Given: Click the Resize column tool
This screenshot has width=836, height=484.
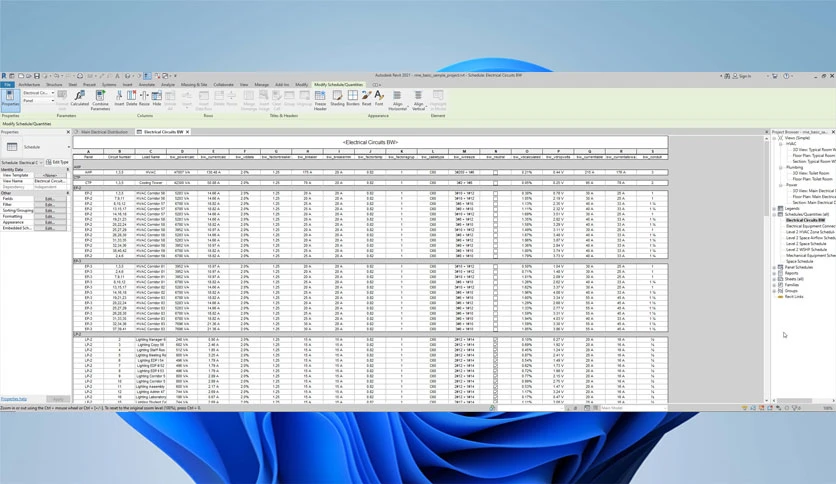Looking at the screenshot, I should click(x=144, y=99).
